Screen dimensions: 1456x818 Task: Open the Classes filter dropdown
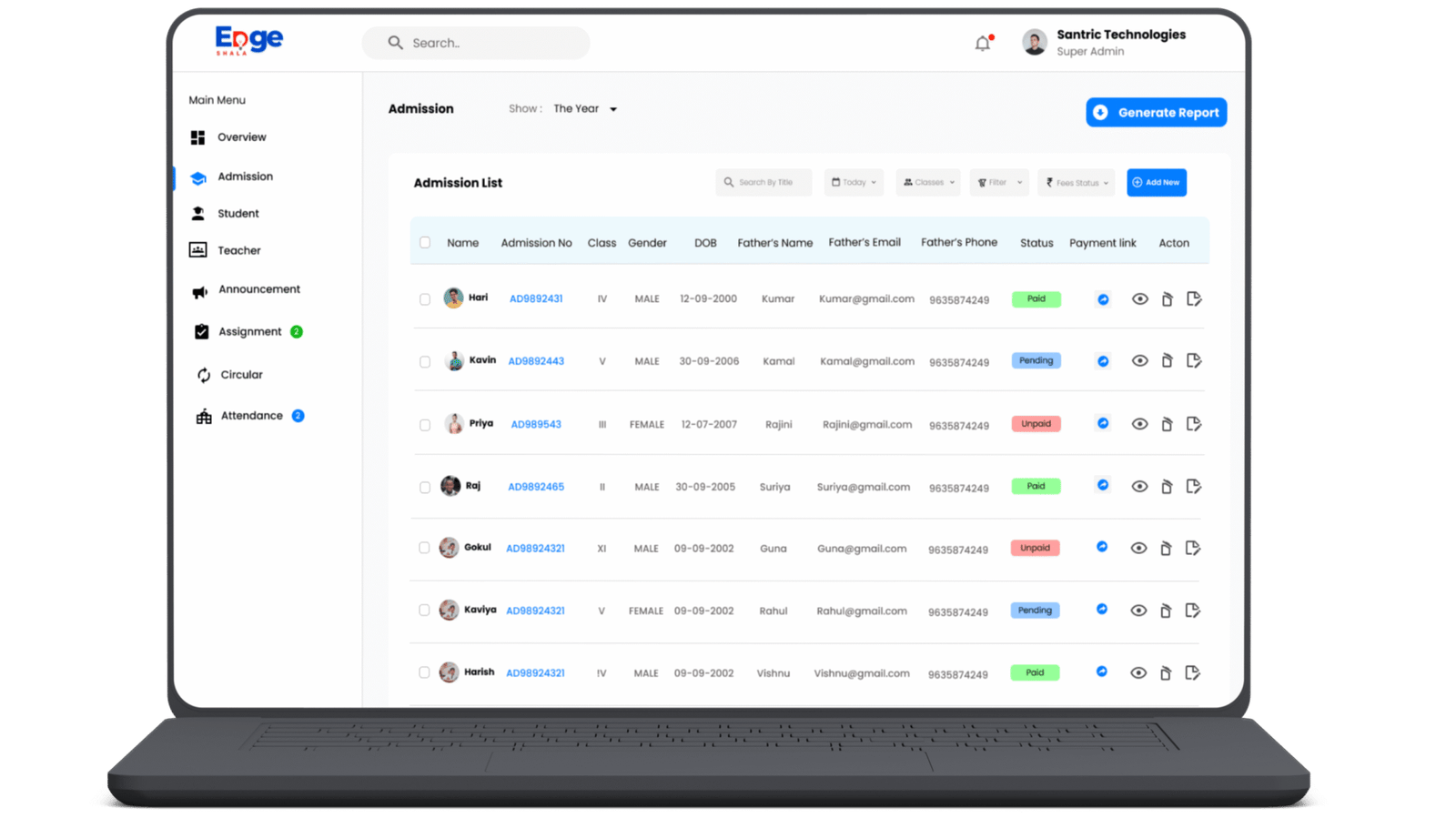(x=928, y=183)
